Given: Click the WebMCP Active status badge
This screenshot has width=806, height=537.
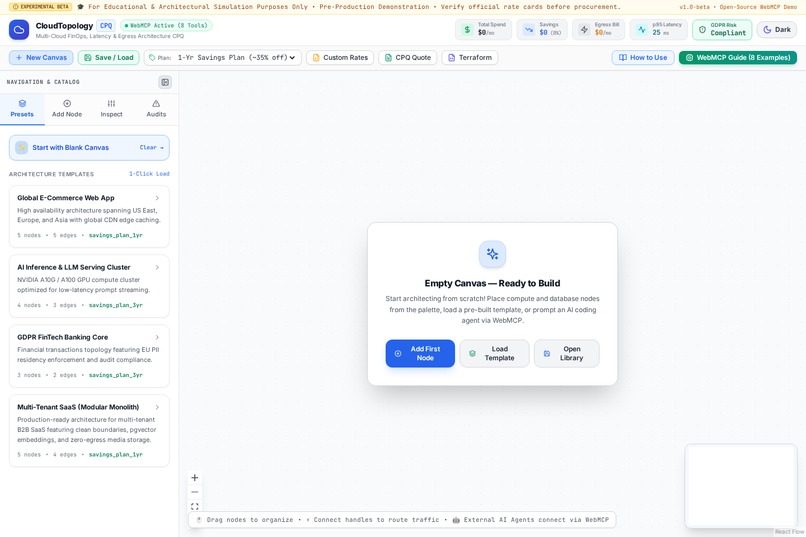Looking at the screenshot, I should [166, 25].
